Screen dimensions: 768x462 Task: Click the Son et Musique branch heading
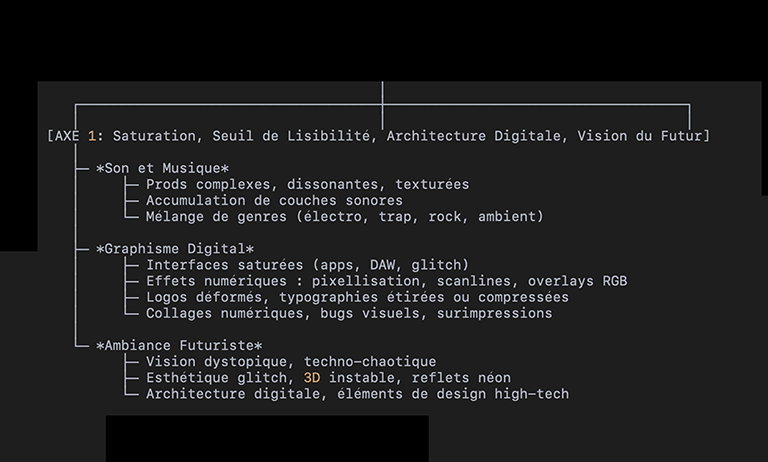[x=162, y=168]
